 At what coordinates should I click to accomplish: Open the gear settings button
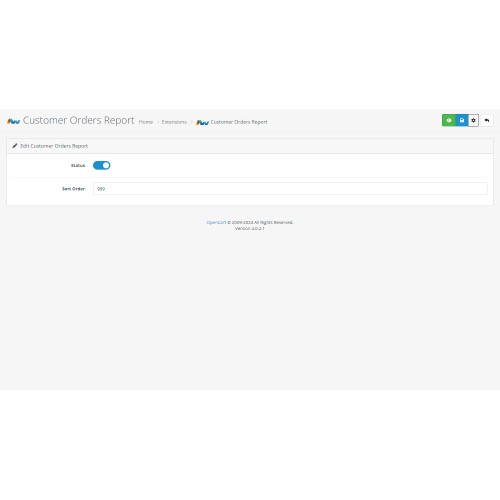coord(473,120)
